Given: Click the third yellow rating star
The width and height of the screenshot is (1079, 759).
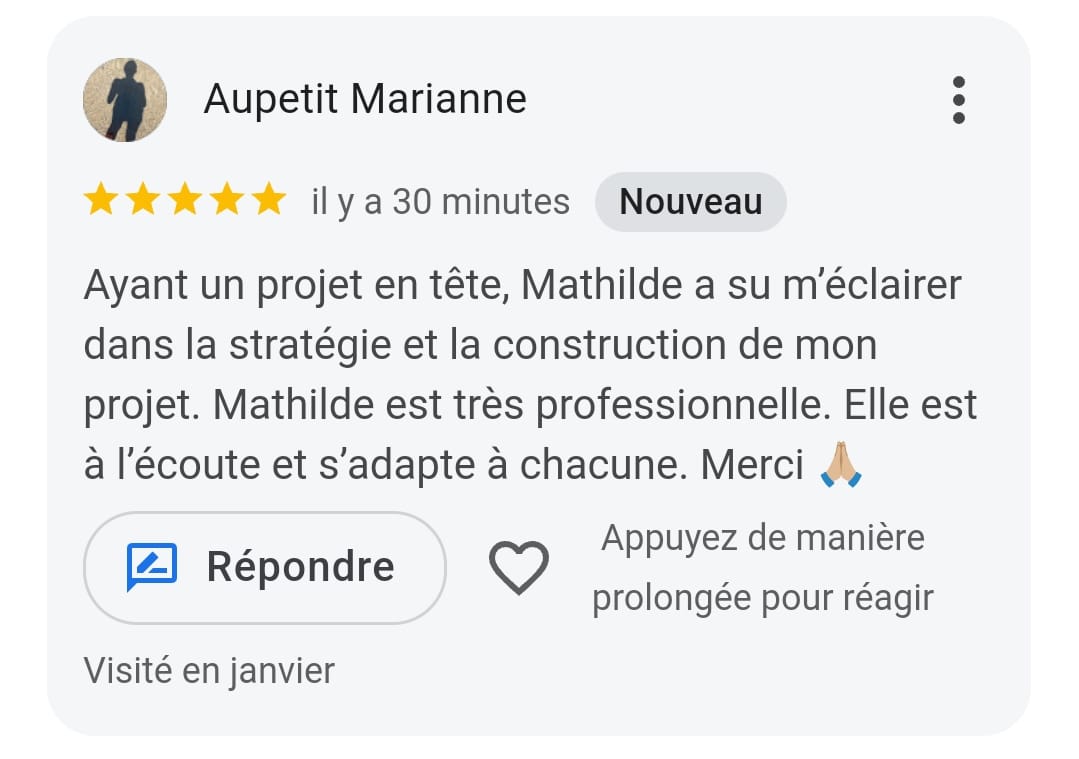Looking at the screenshot, I should [185, 200].
